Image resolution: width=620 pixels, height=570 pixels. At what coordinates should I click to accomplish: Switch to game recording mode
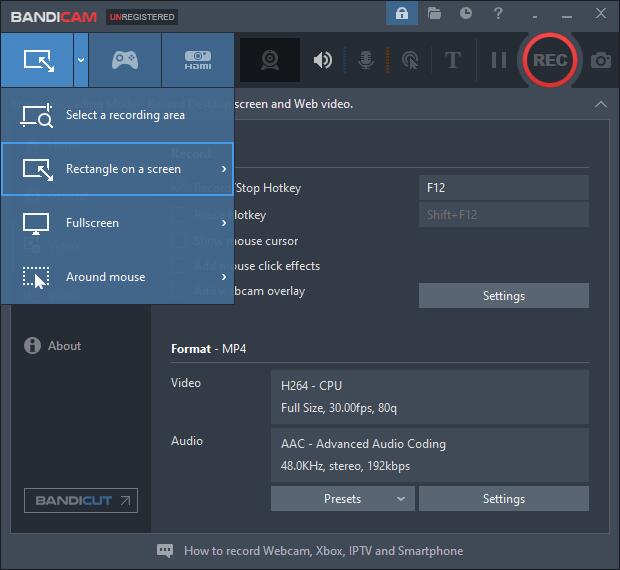(125, 60)
